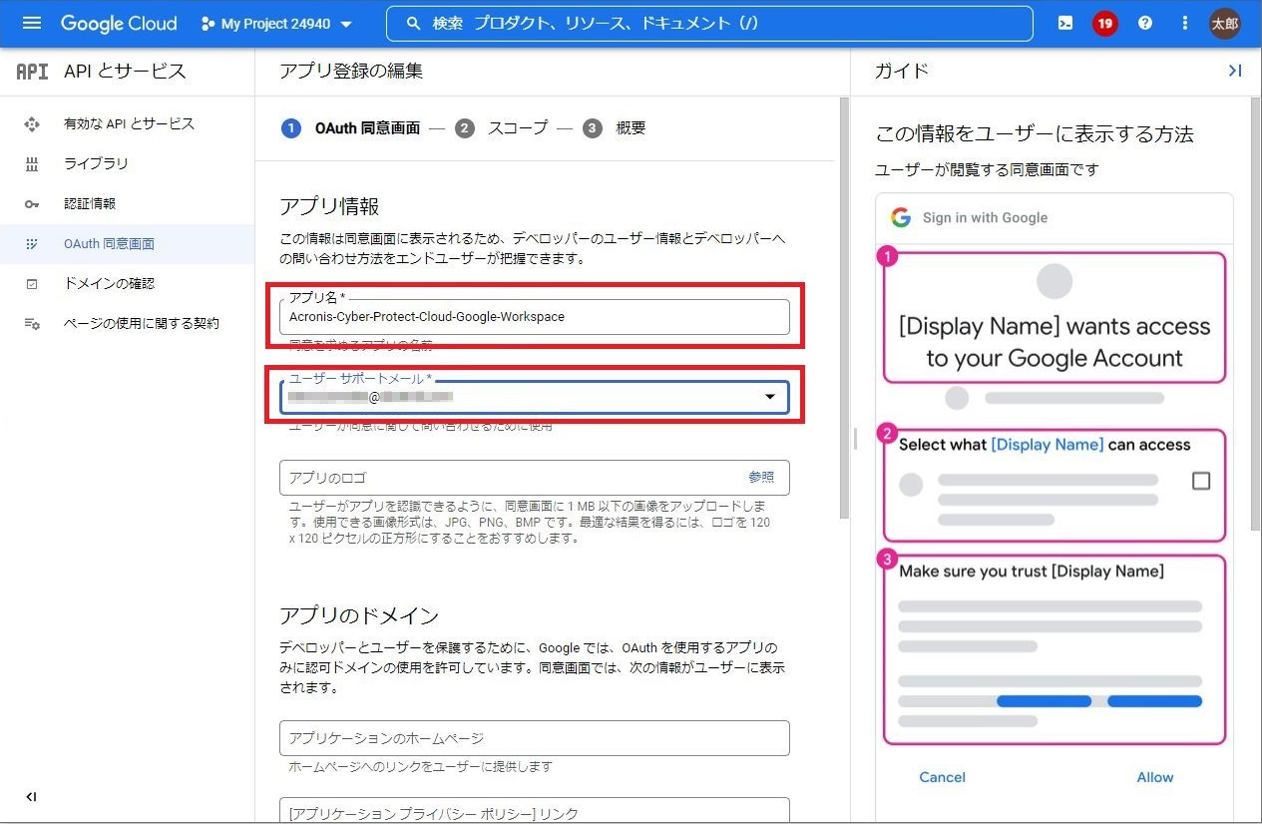Click the アプリのロゴ upload field

click(534, 478)
